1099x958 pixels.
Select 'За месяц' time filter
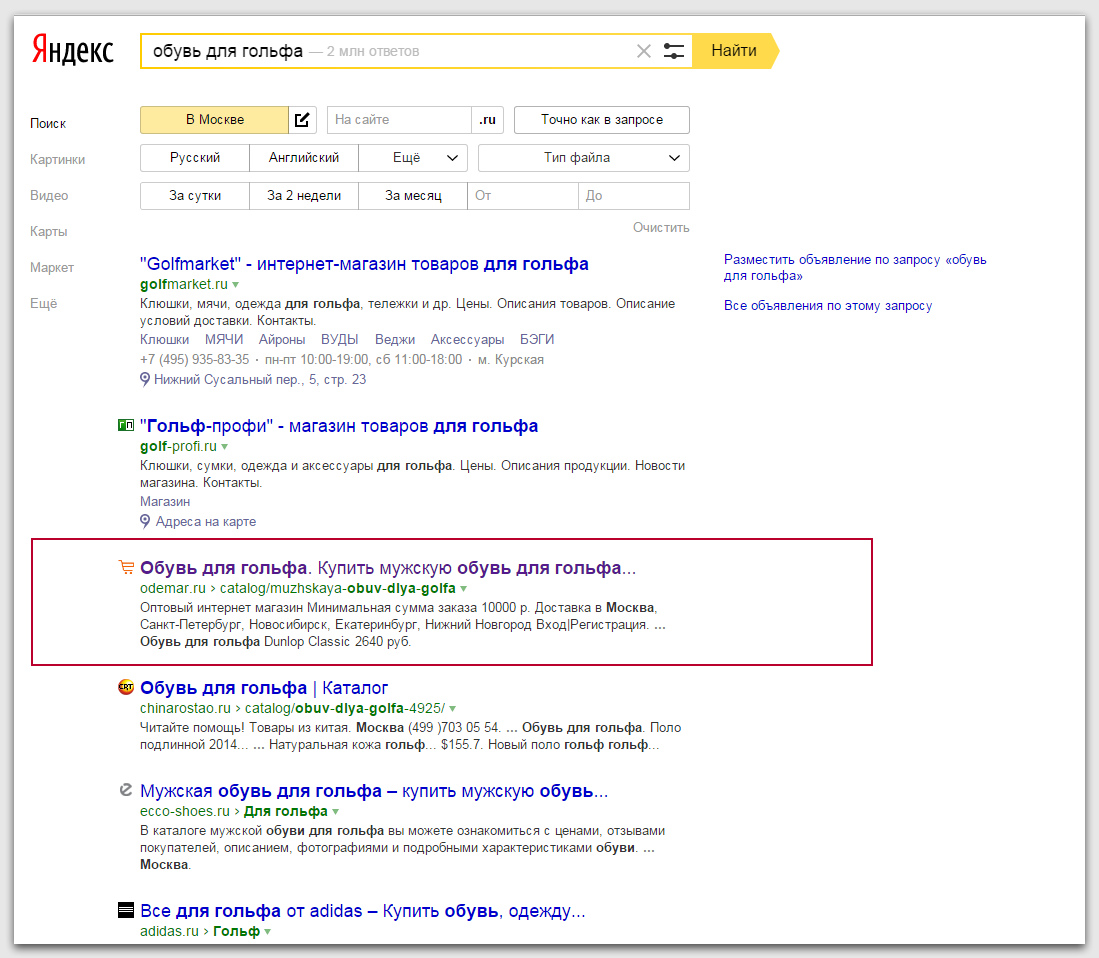tap(413, 196)
